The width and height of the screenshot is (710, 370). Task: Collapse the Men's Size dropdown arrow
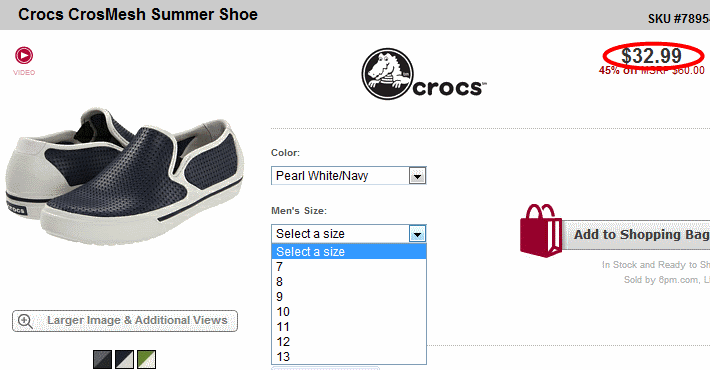[x=417, y=234]
